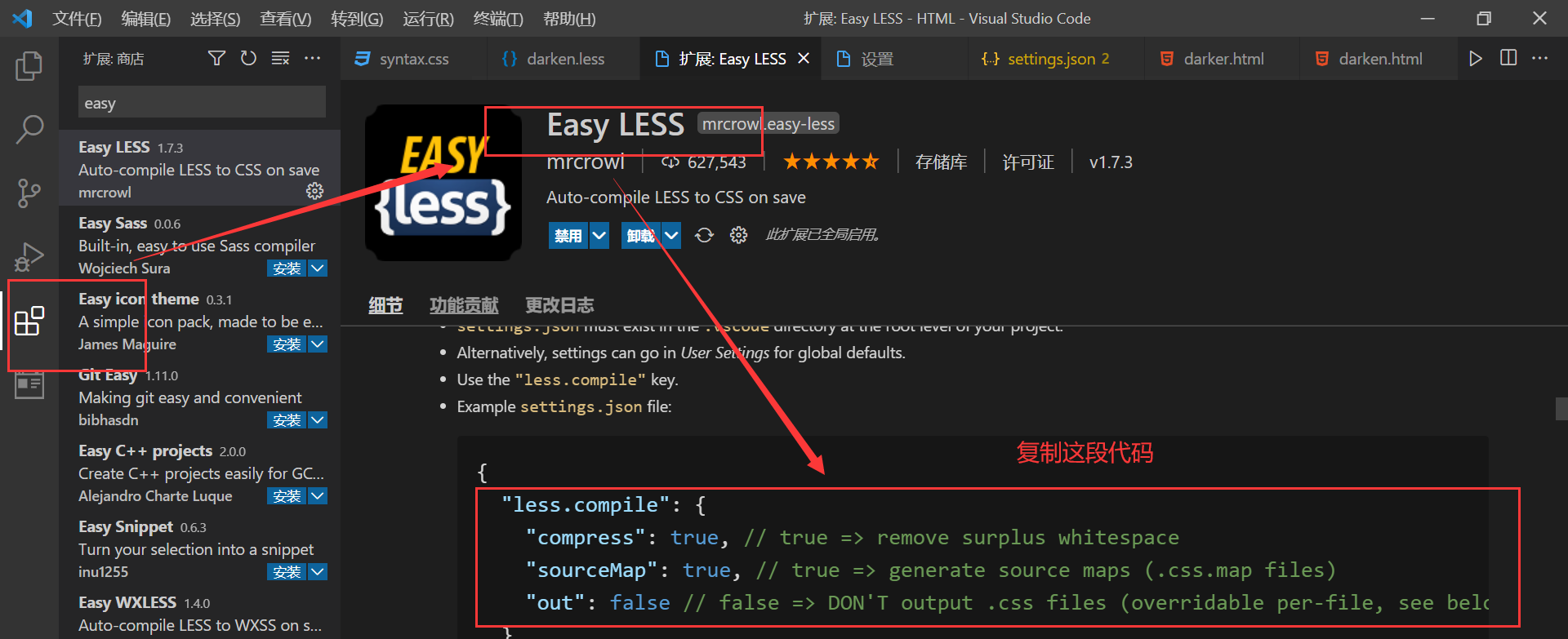Select the 功能贡献 contributions tab

pos(464,305)
